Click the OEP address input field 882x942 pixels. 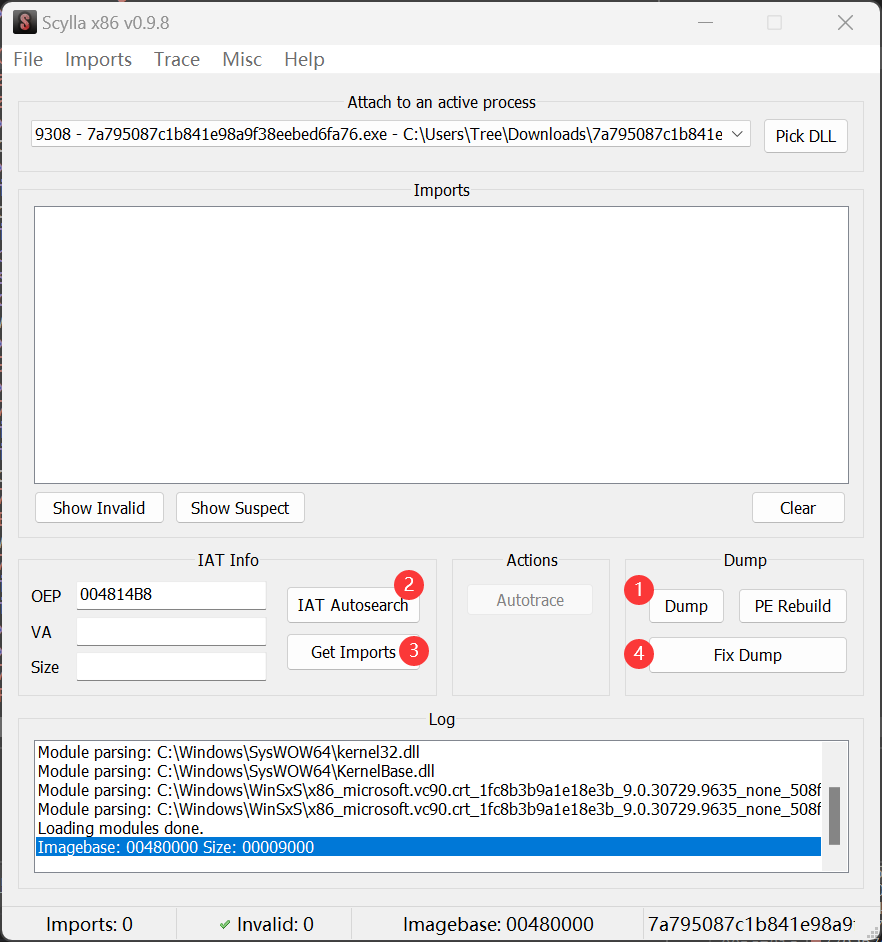[171, 596]
